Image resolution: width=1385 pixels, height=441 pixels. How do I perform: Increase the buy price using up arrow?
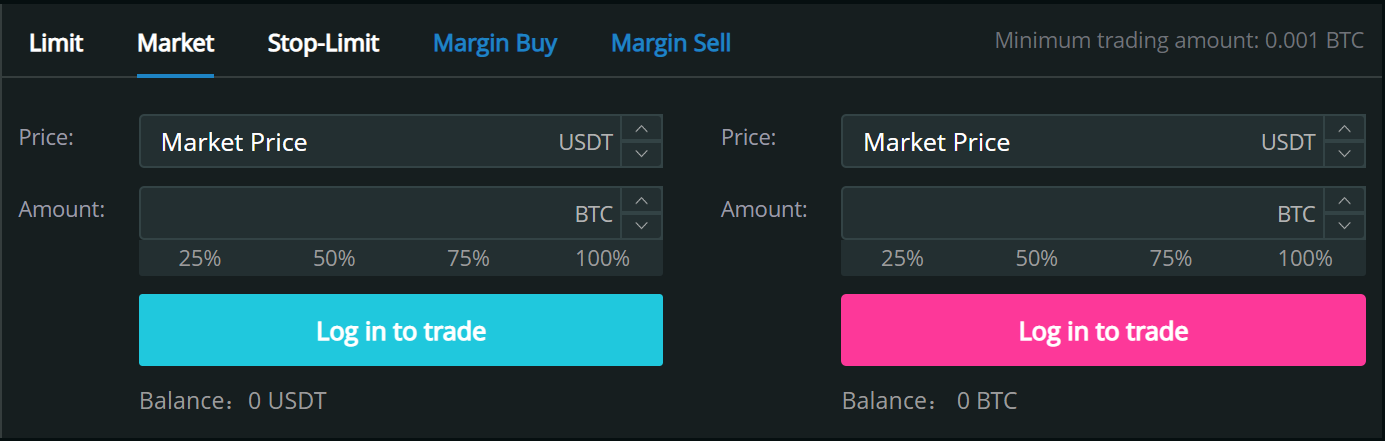(642, 129)
